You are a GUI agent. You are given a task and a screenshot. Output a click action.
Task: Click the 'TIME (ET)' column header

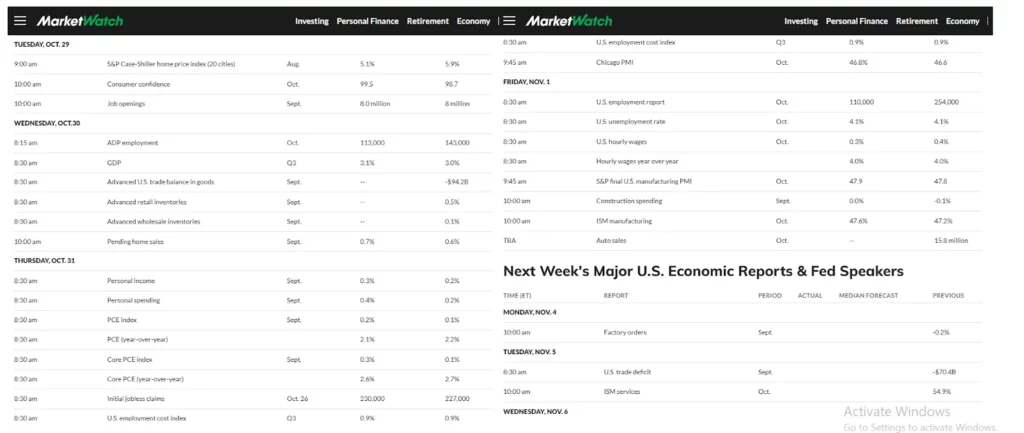click(517, 296)
